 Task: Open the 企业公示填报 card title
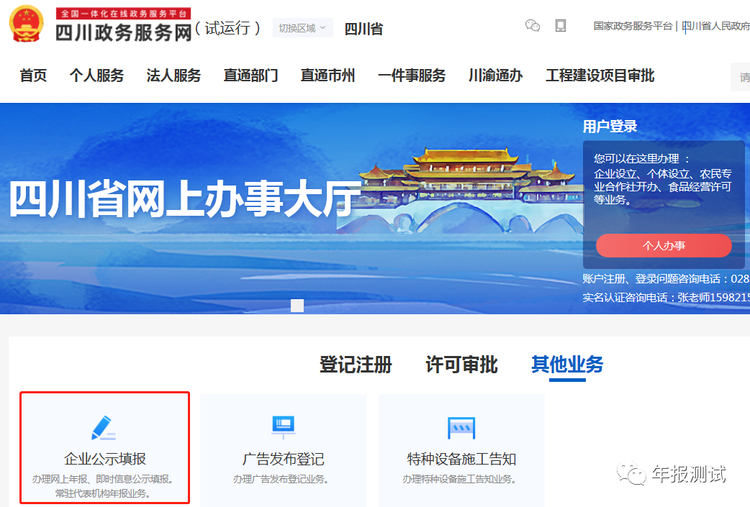coord(105,459)
